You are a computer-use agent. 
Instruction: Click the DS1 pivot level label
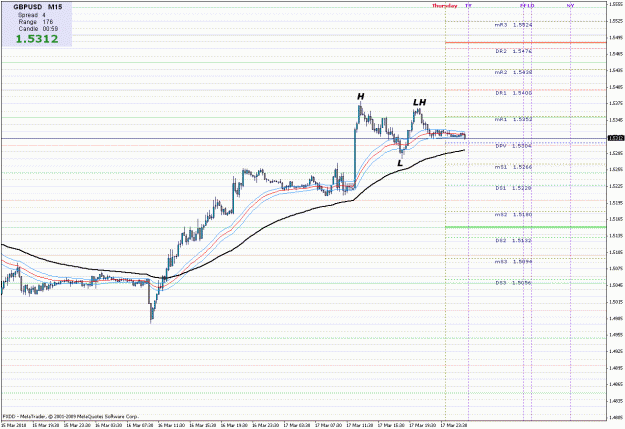click(513, 188)
